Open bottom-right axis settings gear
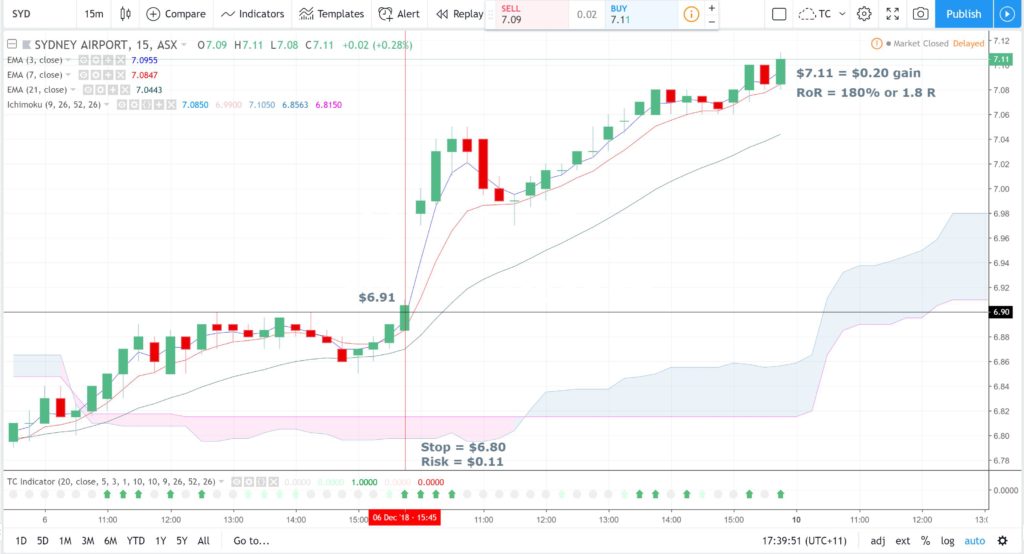1024x554 pixels. click(1002, 540)
